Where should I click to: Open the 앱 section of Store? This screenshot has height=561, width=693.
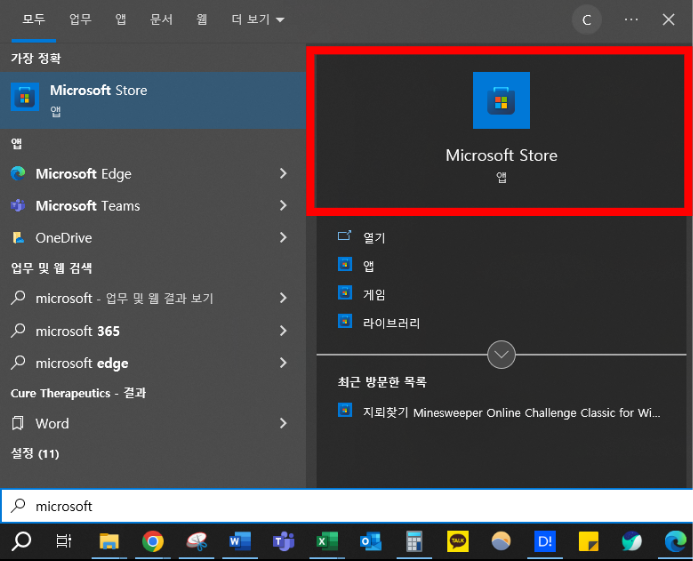pyautogui.click(x=368, y=266)
